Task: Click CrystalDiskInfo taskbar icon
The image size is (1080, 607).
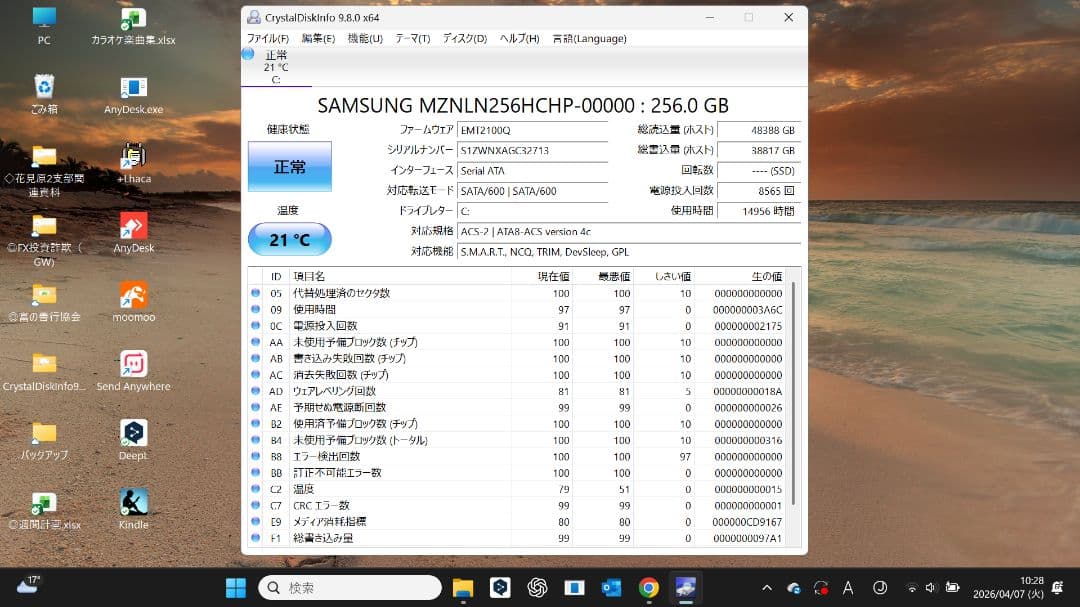Action: click(x=685, y=588)
